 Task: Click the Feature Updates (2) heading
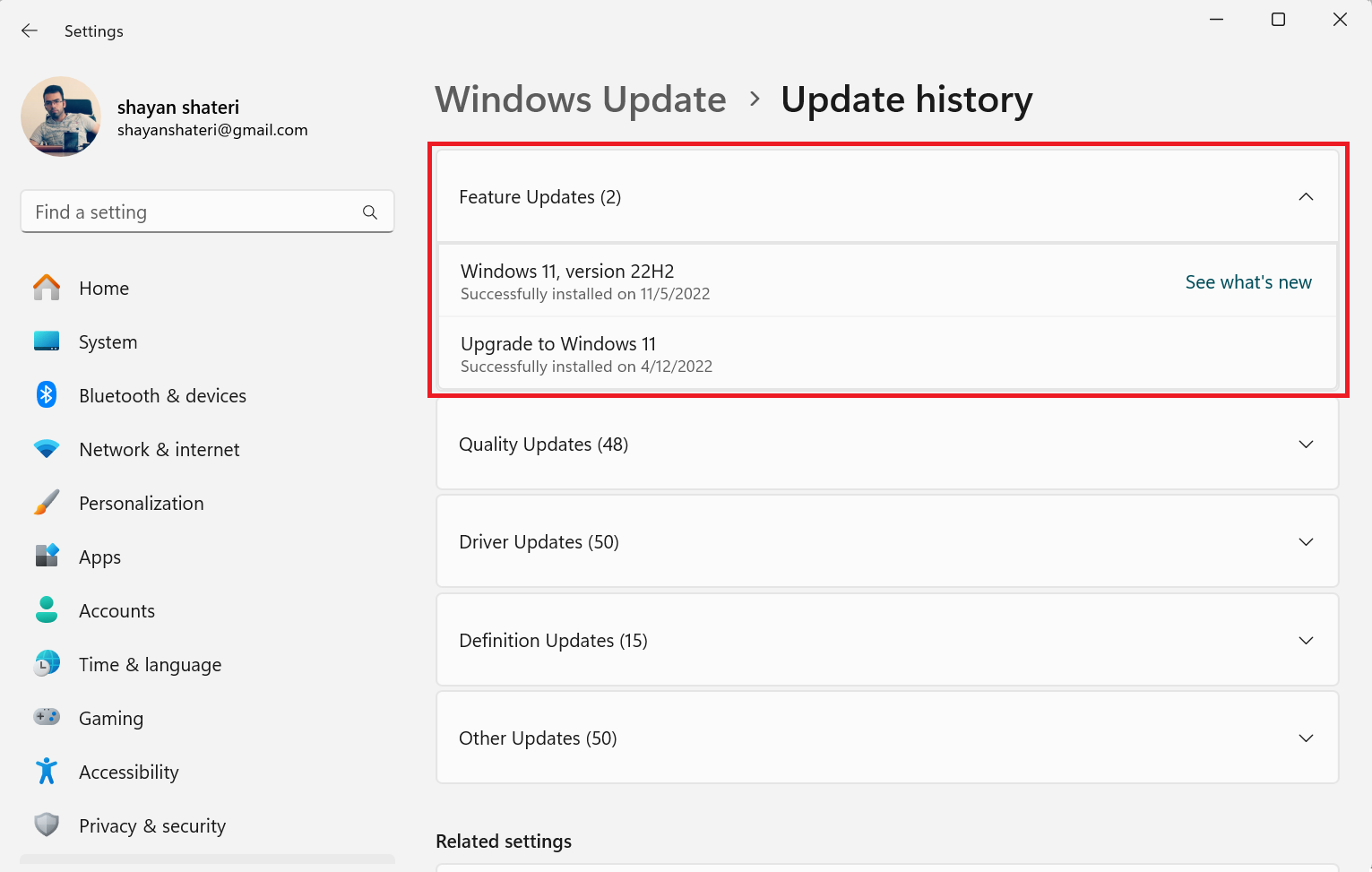[540, 197]
